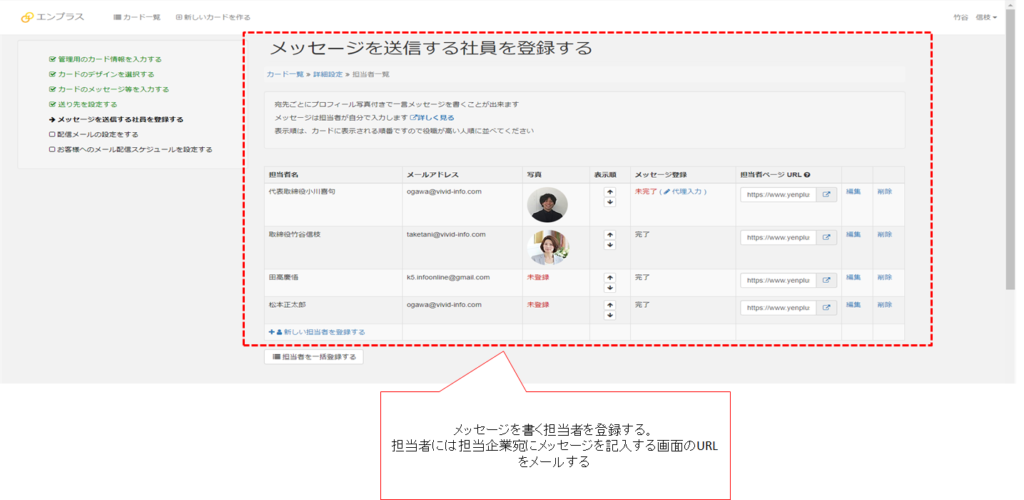Open the 竹谷 user dropdown menu
Screen dimensions: 1024x500
(x=976, y=18)
